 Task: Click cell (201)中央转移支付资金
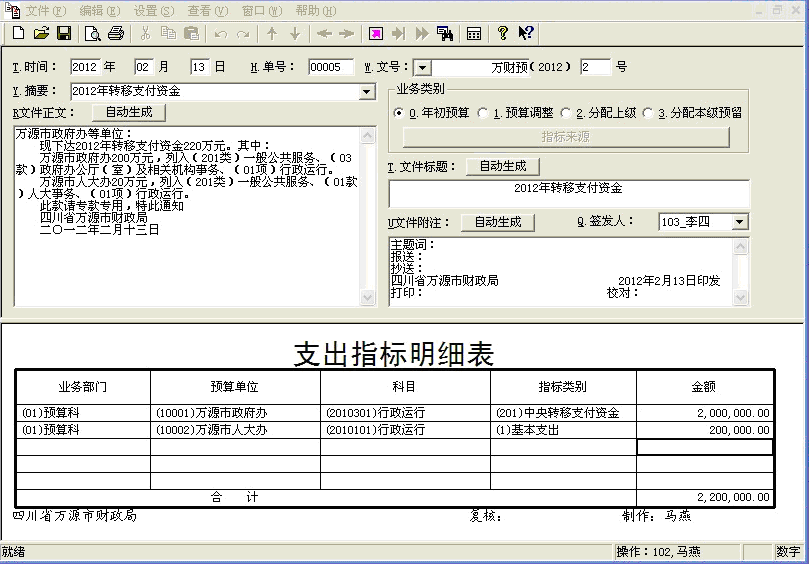[x=563, y=413]
